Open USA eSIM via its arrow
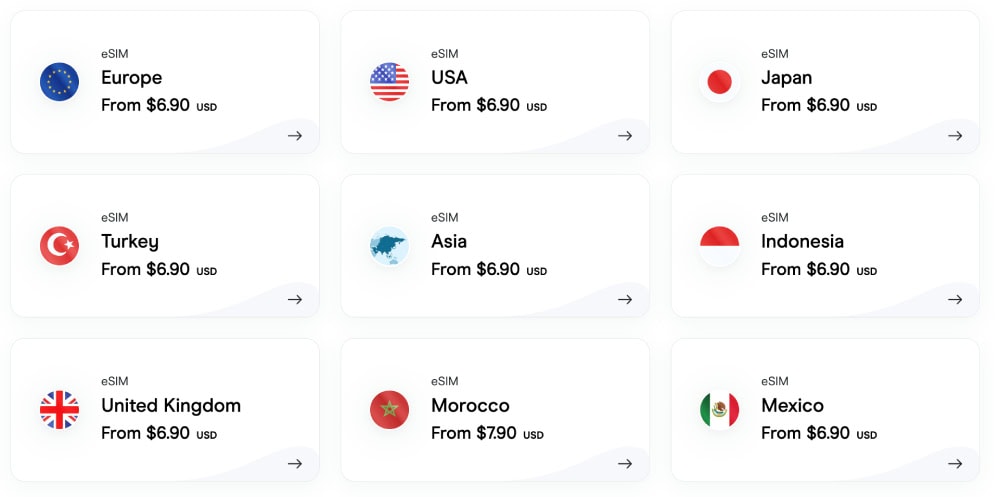The width and height of the screenshot is (1000, 497). coord(625,135)
